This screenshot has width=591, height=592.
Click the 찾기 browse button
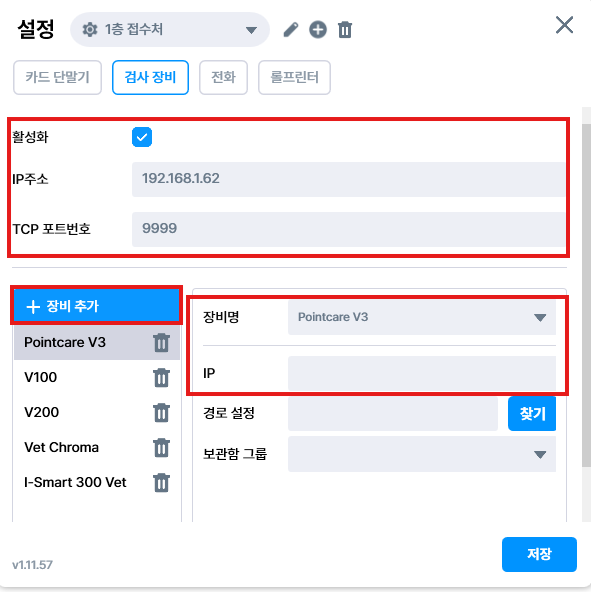[532, 414]
